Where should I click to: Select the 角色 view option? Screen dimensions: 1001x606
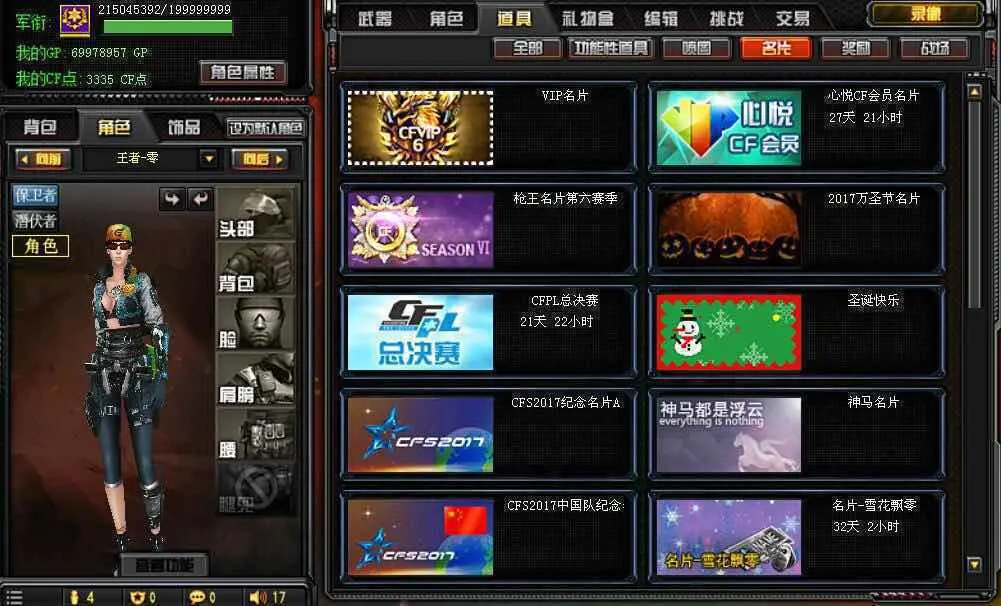pyautogui.click(x=40, y=246)
